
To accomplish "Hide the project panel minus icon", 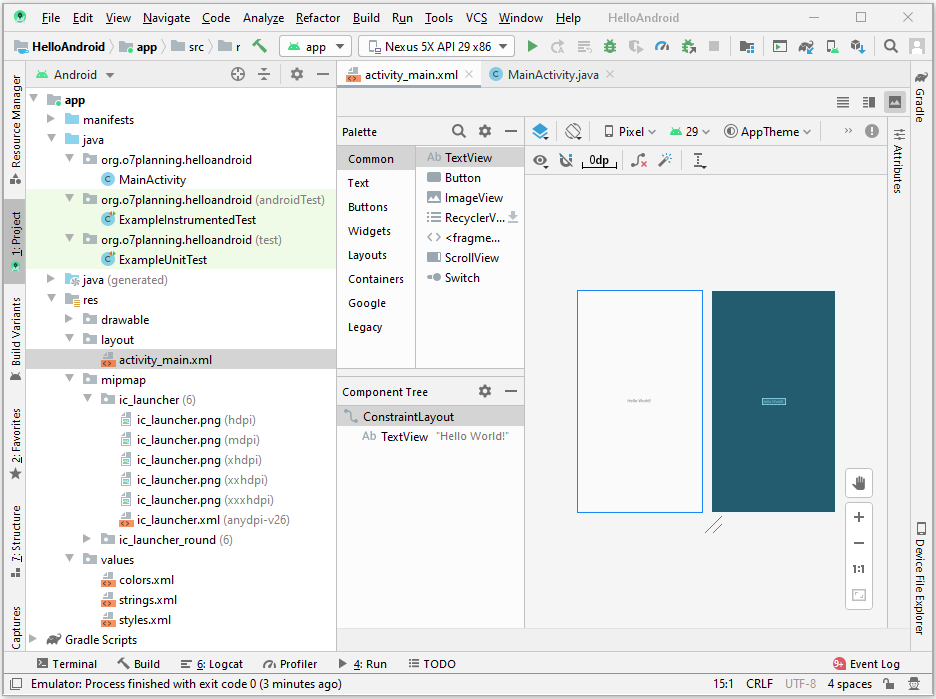I will coord(323,75).
